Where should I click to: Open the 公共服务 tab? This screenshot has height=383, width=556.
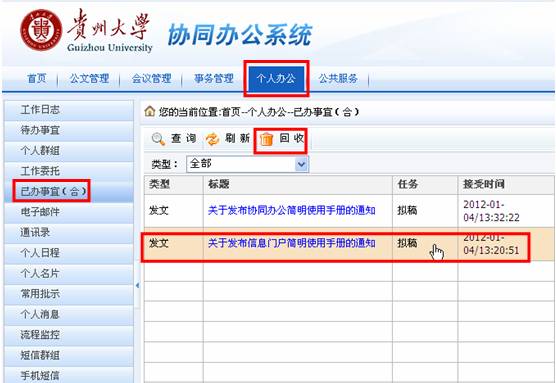[x=338, y=78]
